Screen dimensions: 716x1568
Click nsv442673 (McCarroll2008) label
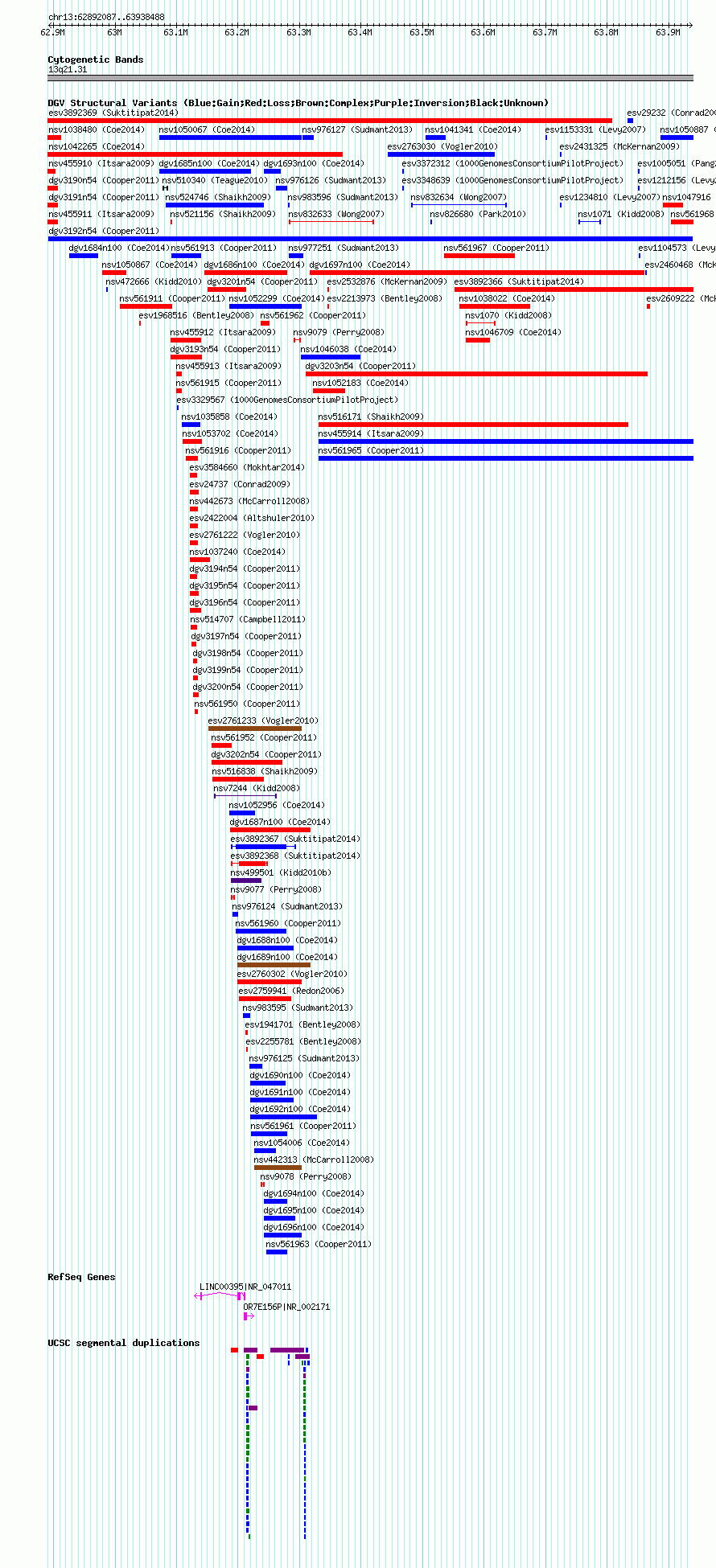tap(249, 501)
